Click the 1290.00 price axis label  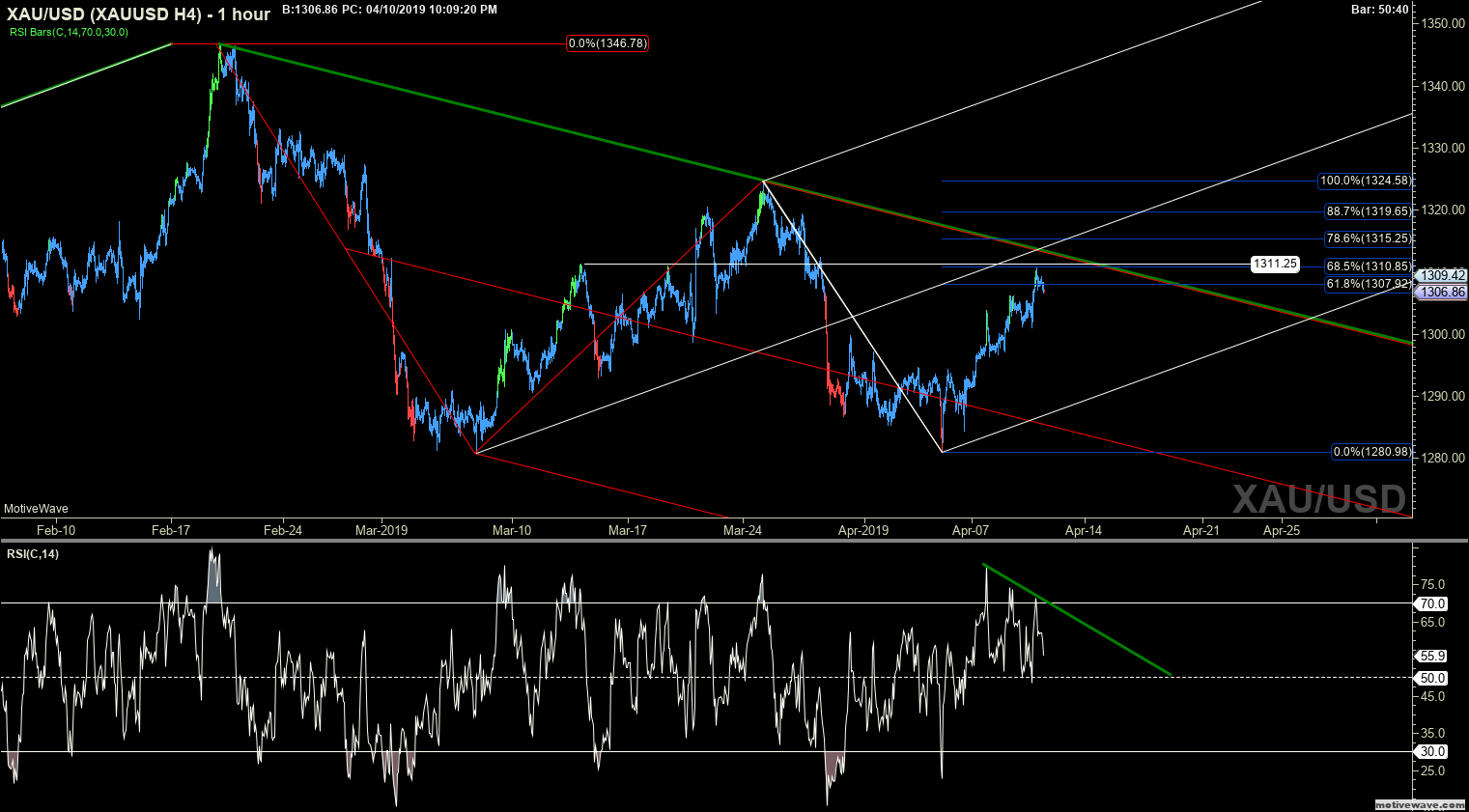(1444, 396)
